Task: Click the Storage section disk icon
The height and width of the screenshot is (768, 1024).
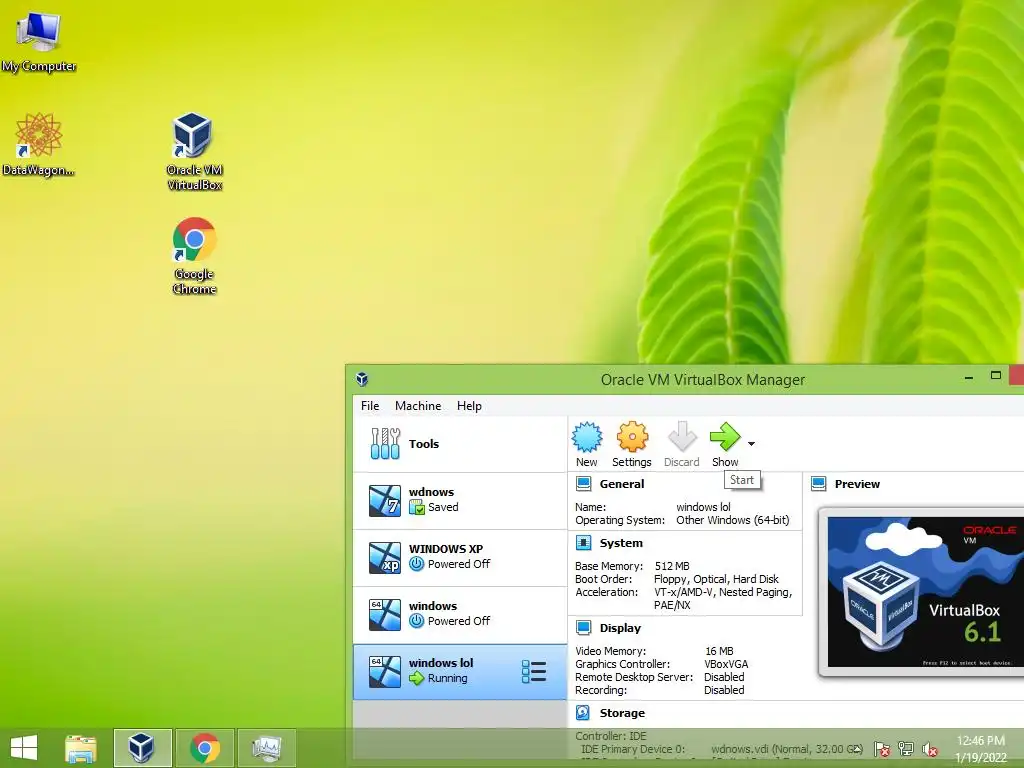Action: pos(583,712)
